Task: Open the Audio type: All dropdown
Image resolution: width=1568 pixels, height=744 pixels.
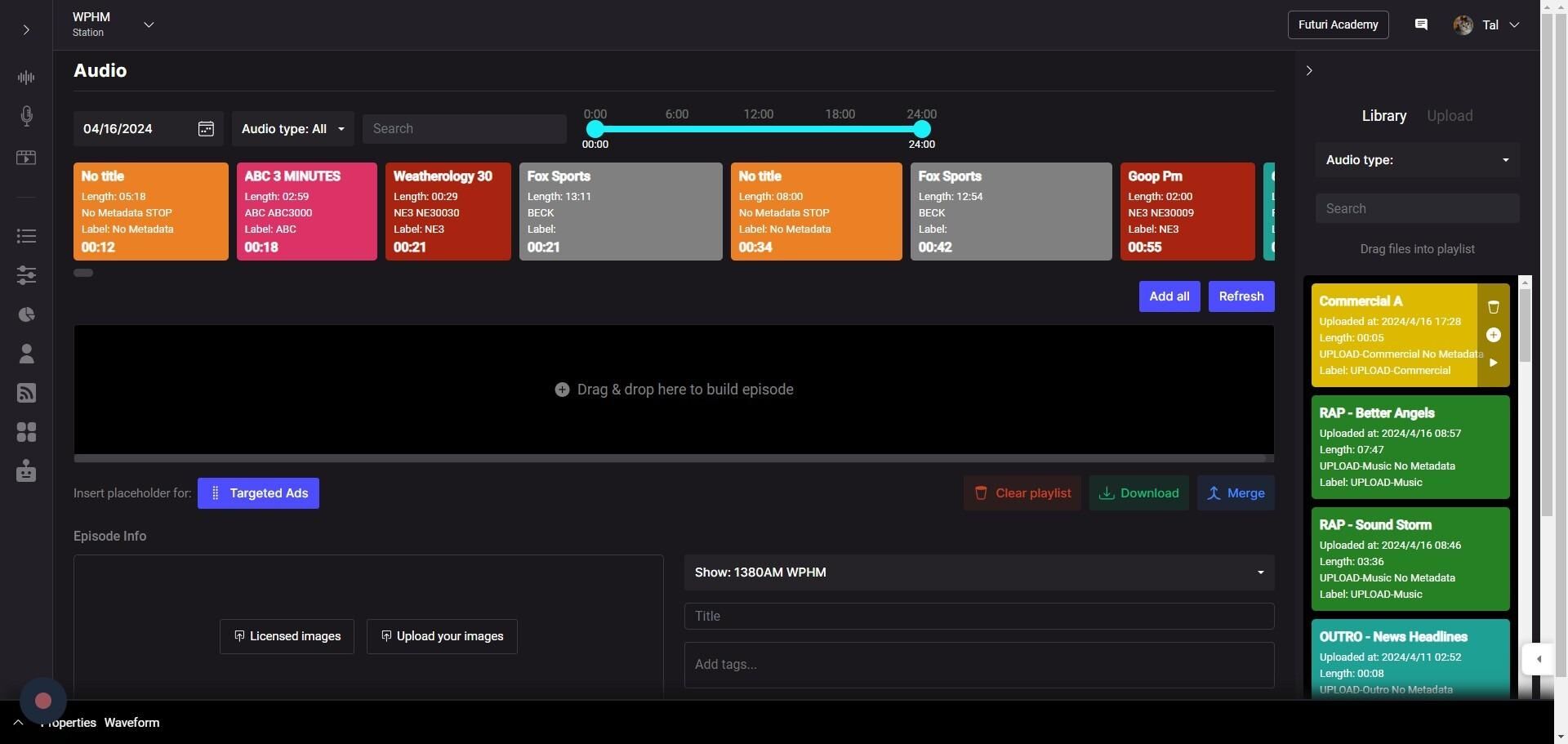Action: pos(292,129)
